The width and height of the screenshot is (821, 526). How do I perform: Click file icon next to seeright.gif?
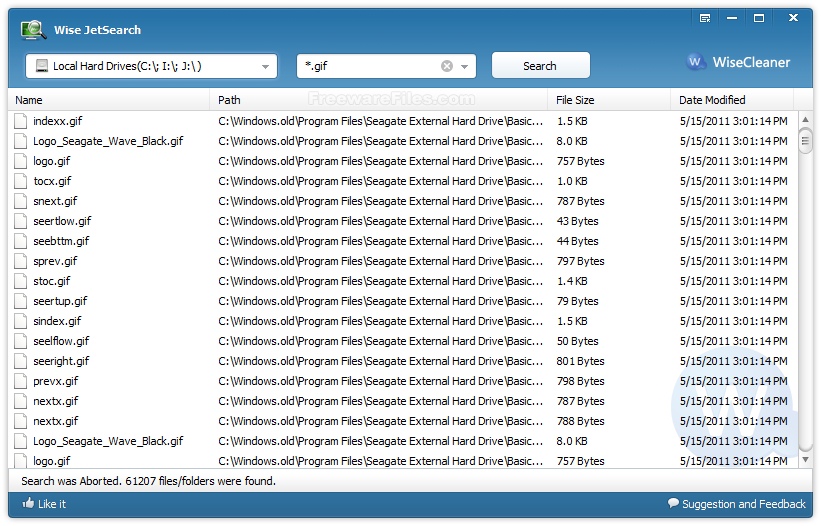pyautogui.click(x=20, y=361)
